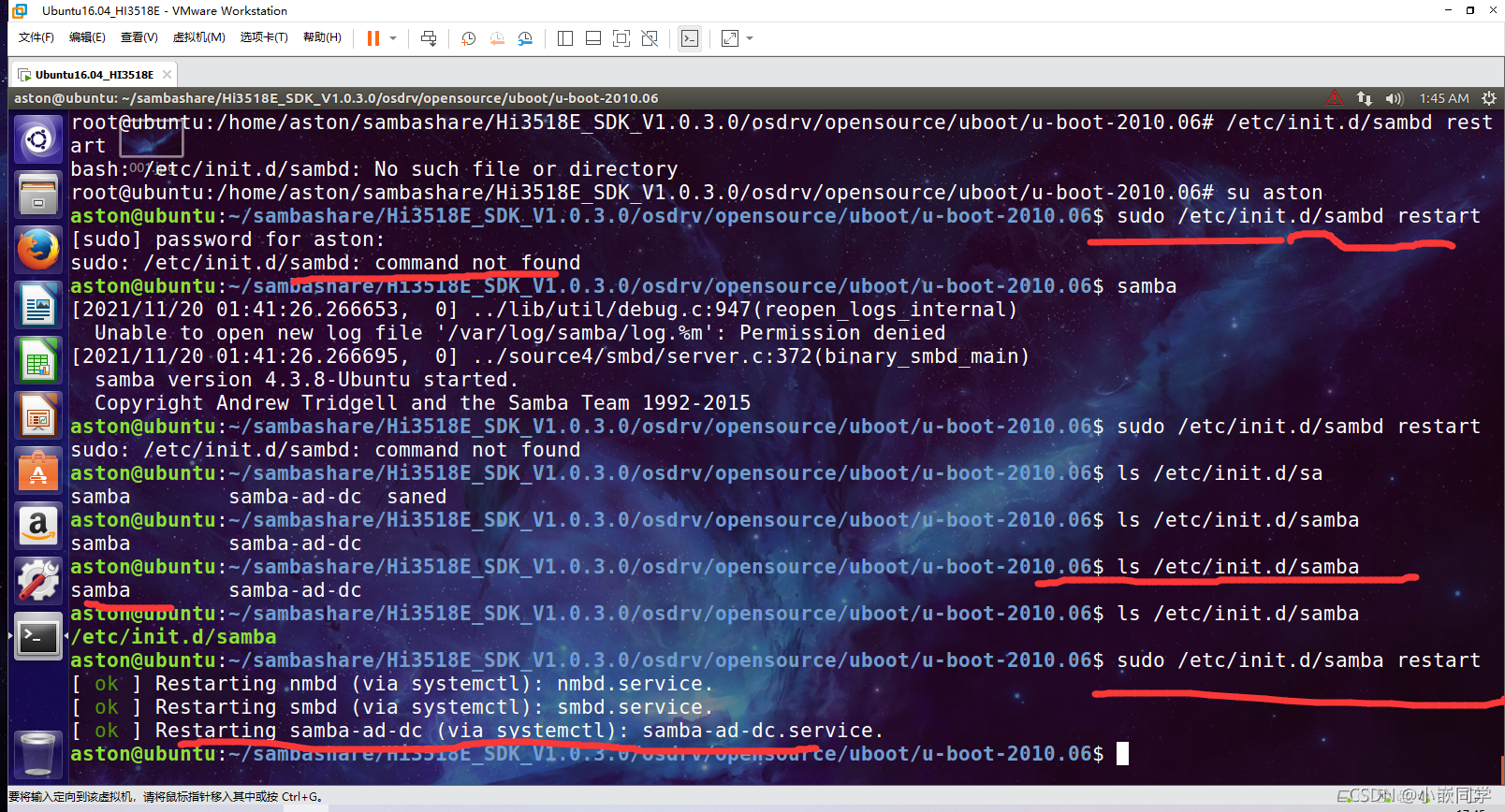The width and height of the screenshot is (1505, 812).
Task: Click '[sudo] password for aston:' line
Action: click(x=227, y=239)
